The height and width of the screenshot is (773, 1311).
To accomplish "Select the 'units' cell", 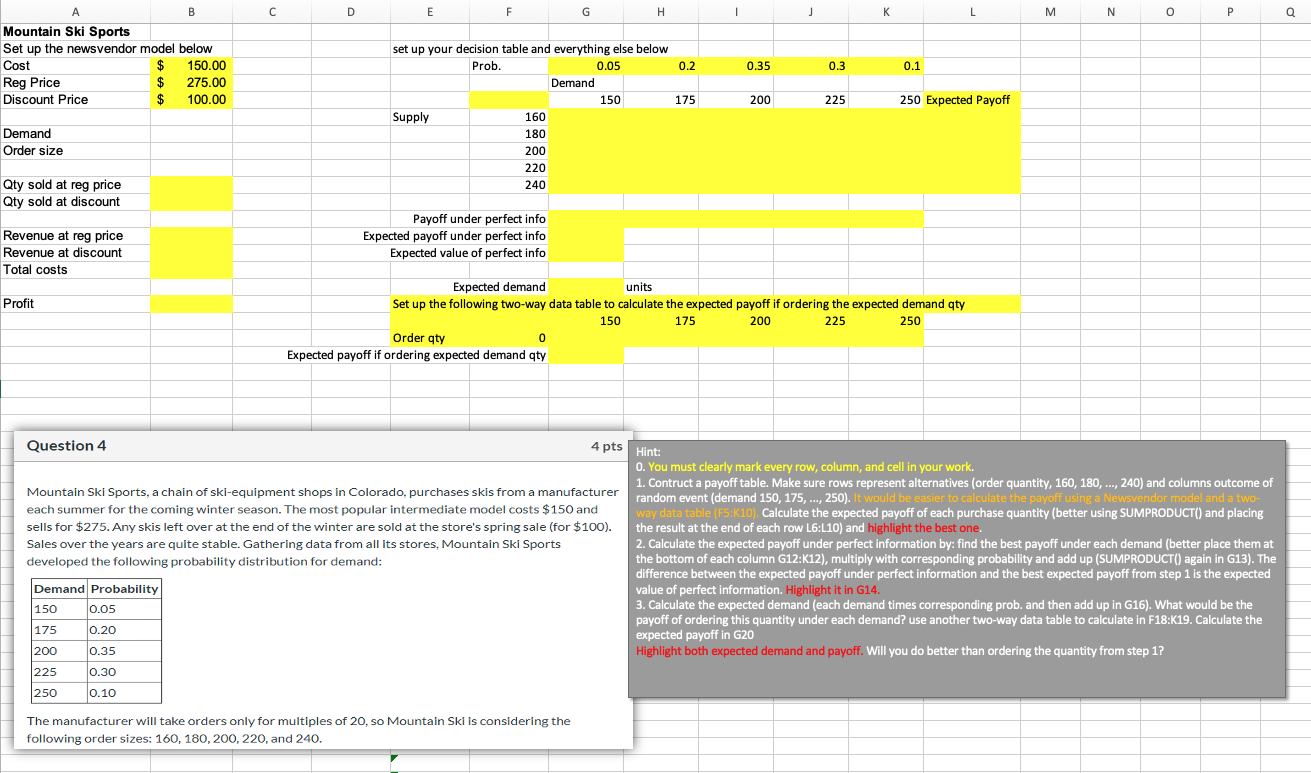I will click(661, 287).
